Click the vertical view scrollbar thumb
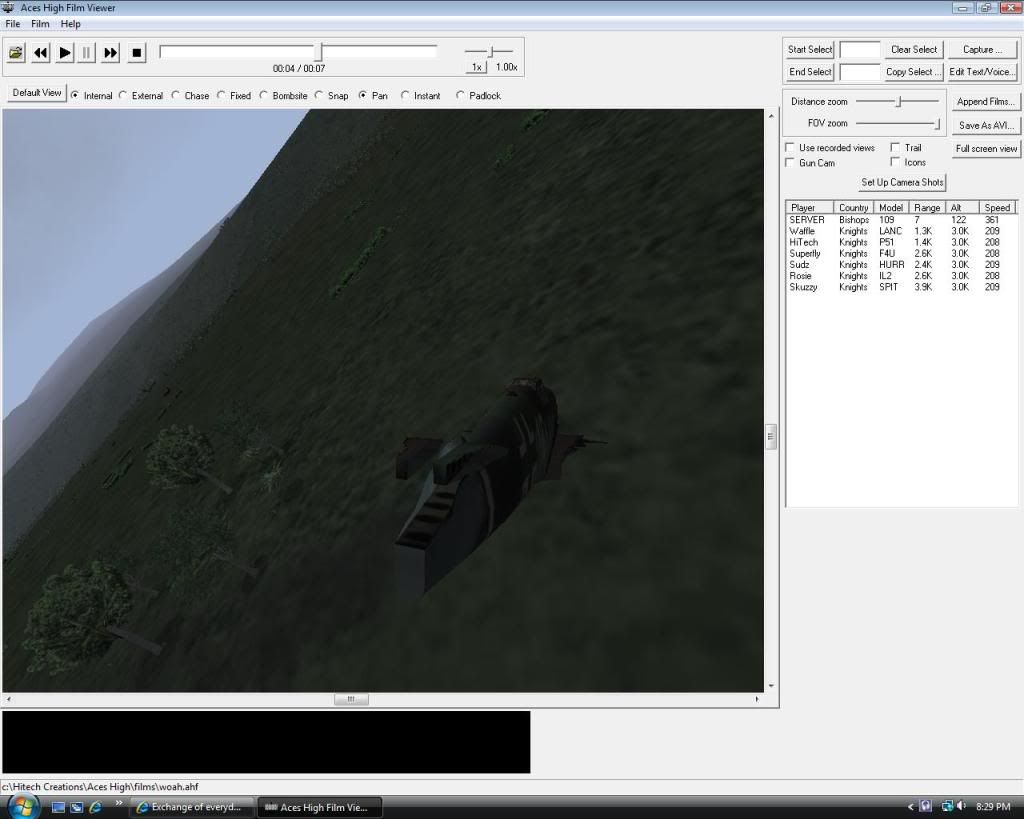 tap(771, 436)
